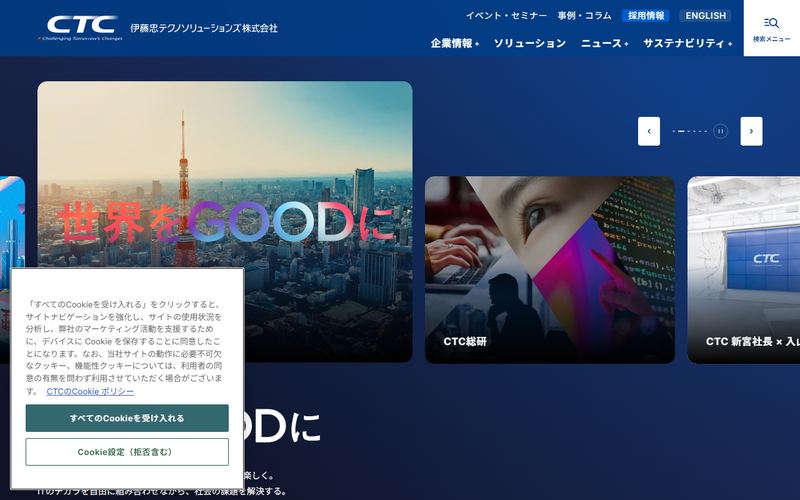
Task: Open the CTC 新宮社長 slide card
Action: (744, 270)
